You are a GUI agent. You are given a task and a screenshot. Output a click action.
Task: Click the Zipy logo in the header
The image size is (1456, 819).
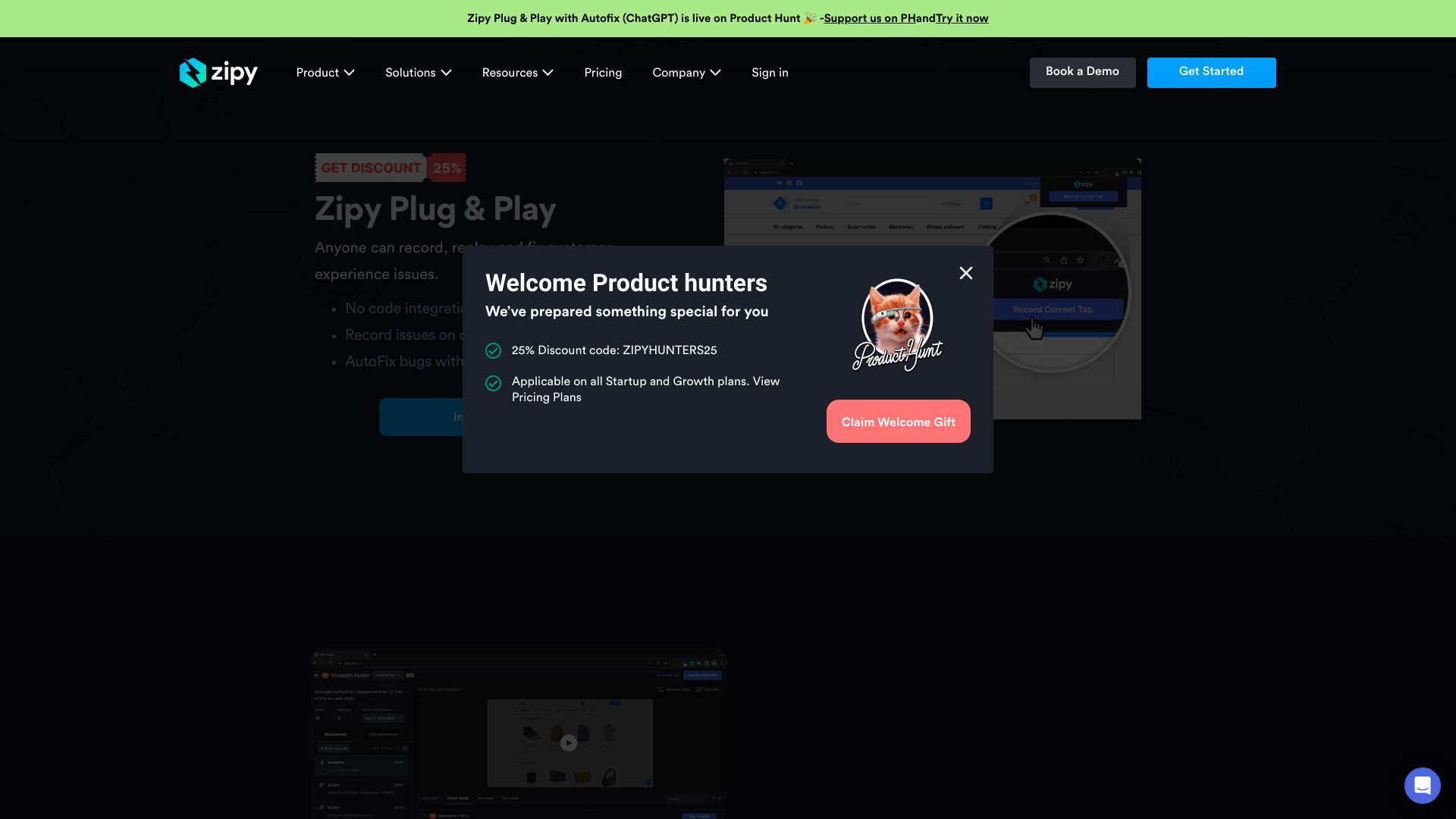[218, 73]
